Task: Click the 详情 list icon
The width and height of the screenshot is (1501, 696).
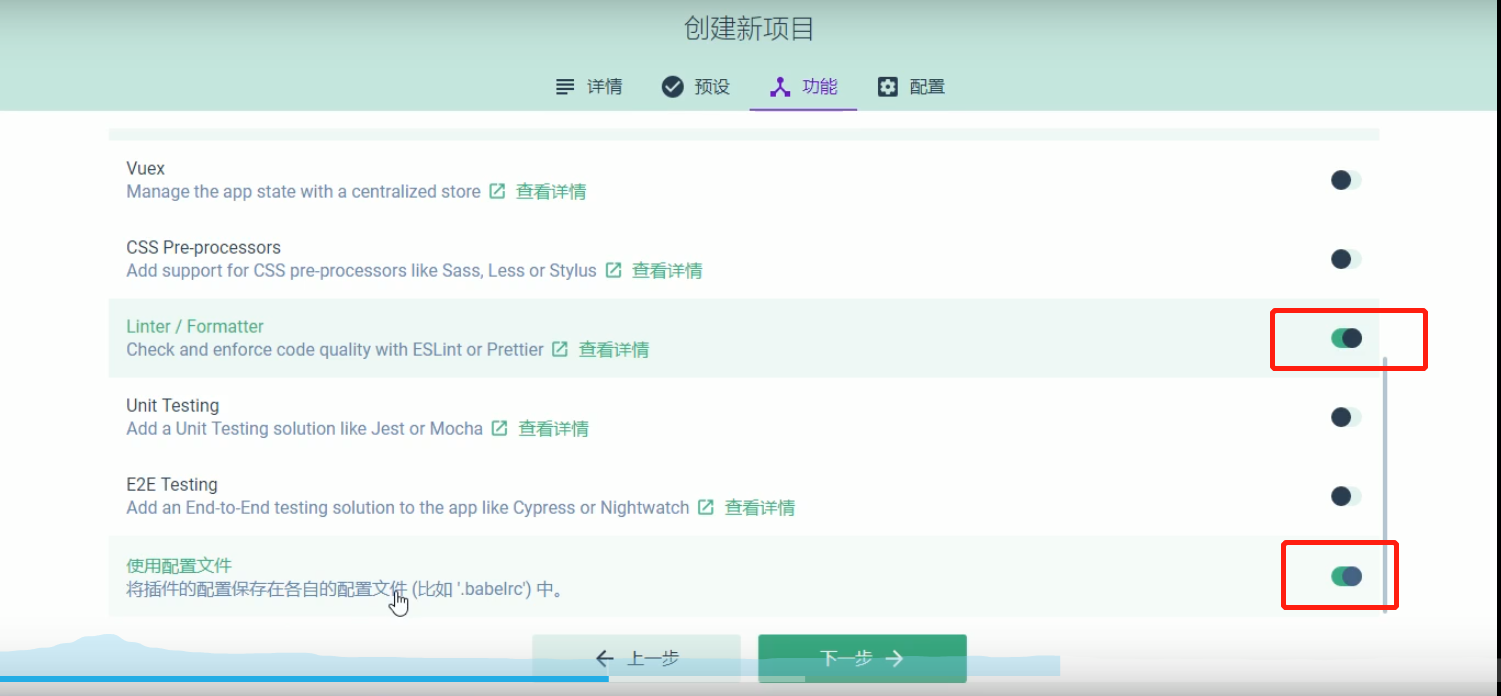Action: pyautogui.click(x=566, y=87)
